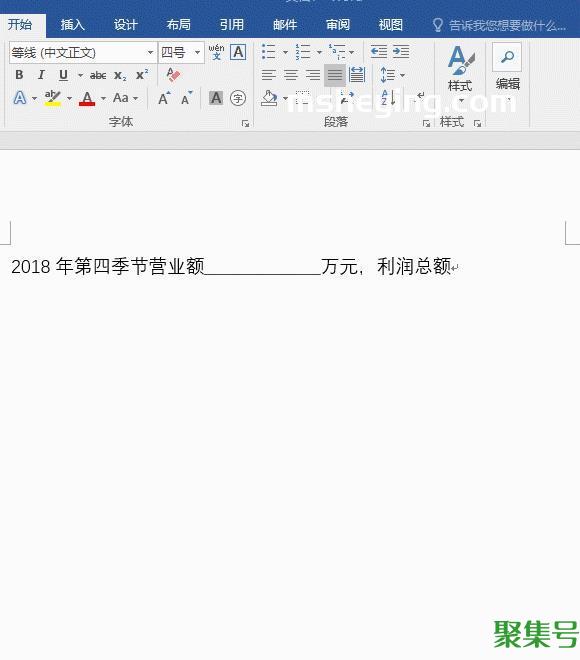Open the font name dropdown 等线
580x660 pixels.
[x=83, y=53]
